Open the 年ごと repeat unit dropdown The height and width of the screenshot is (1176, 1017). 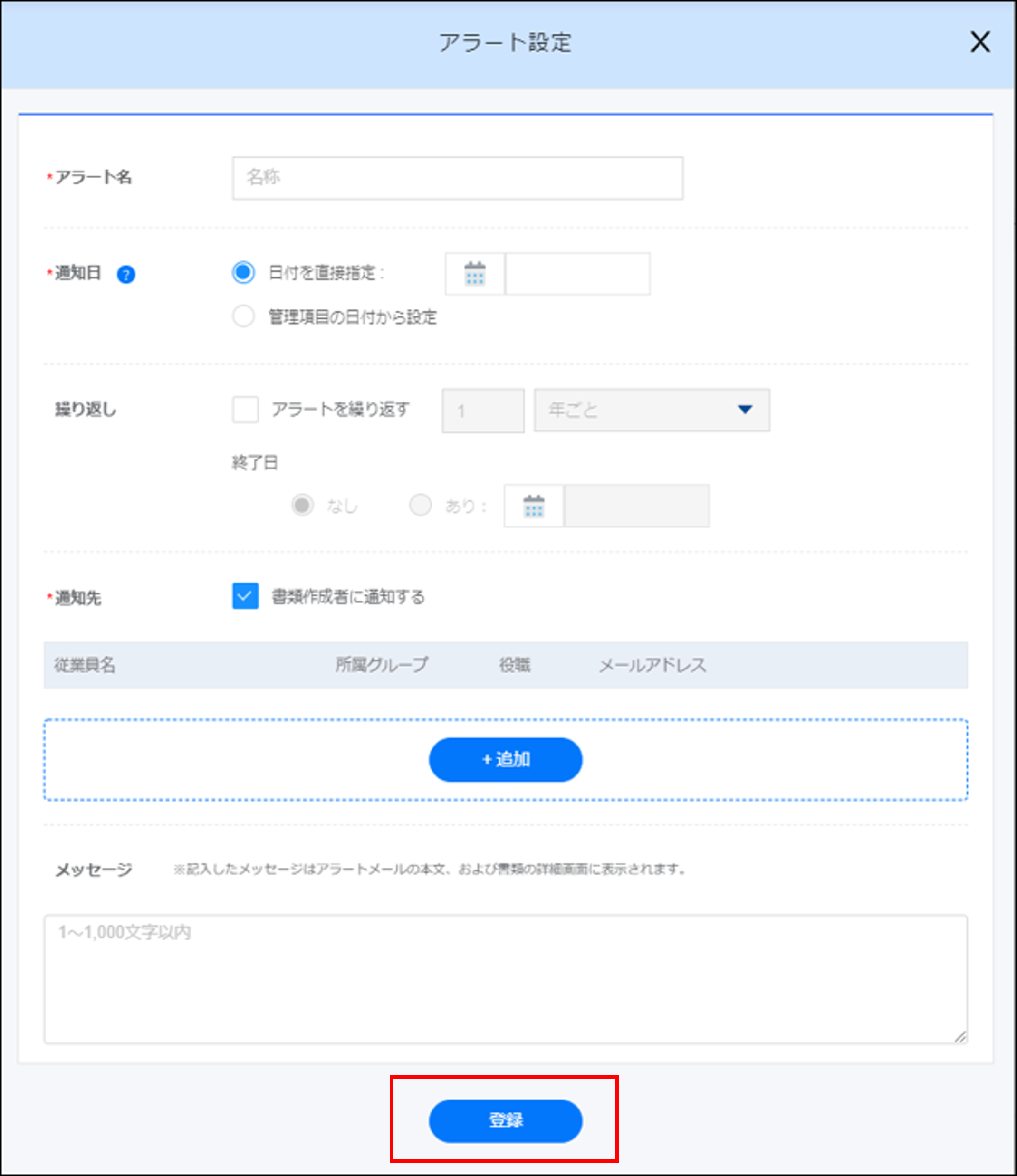652,410
